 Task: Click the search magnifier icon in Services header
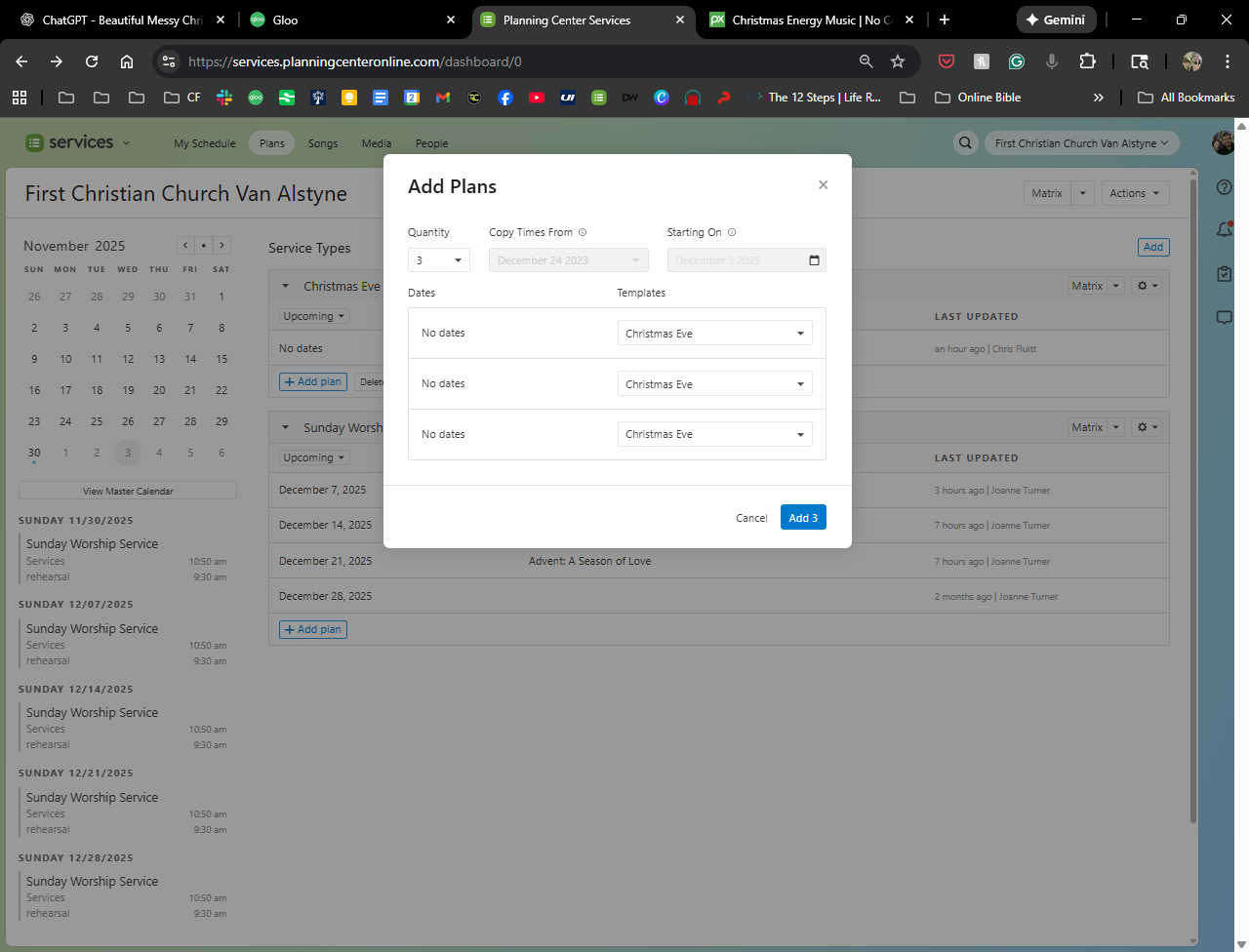pyautogui.click(x=965, y=143)
